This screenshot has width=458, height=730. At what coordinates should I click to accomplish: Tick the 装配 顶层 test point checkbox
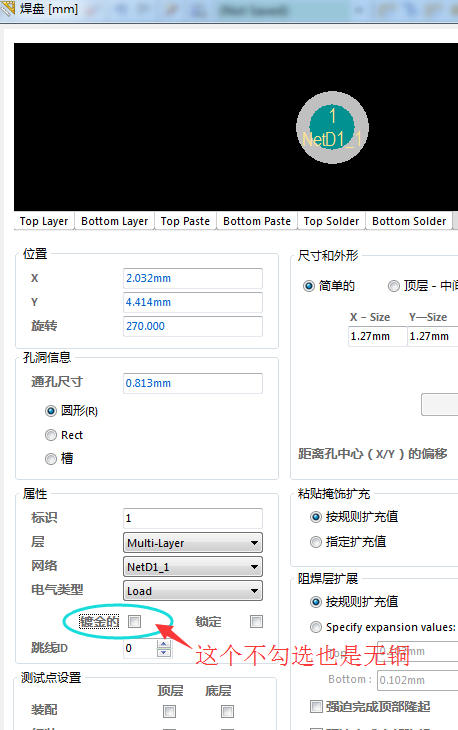tap(169, 711)
